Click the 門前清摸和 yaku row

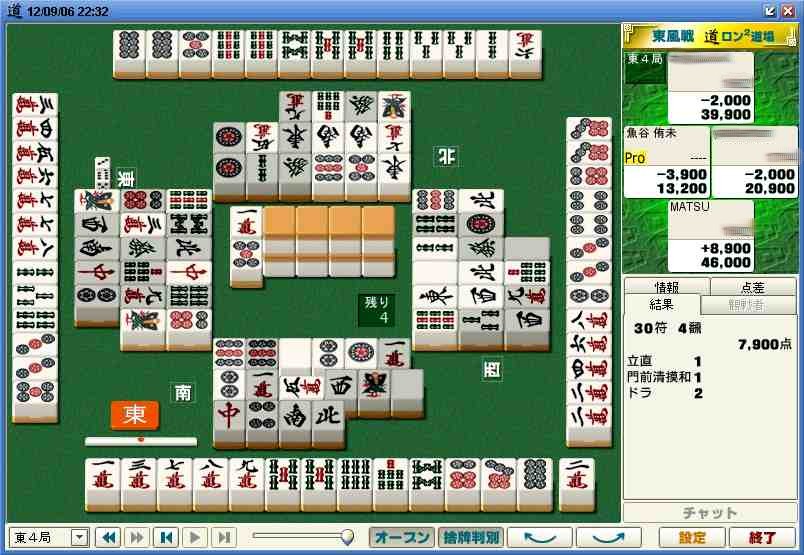(x=665, y=377)
